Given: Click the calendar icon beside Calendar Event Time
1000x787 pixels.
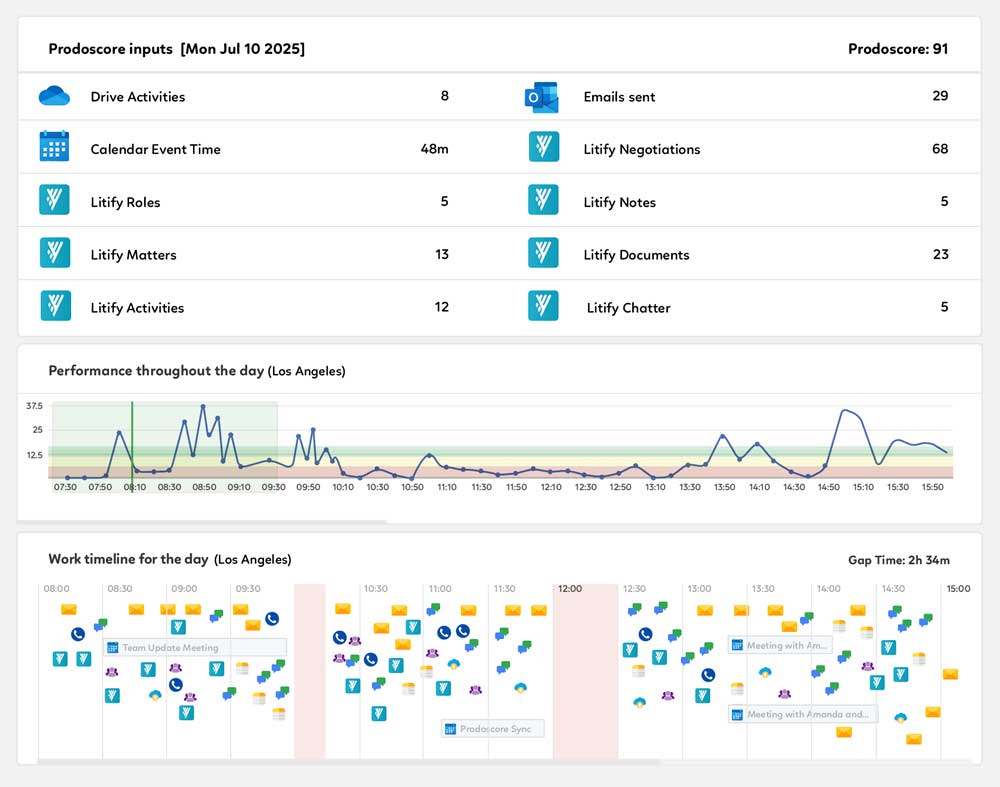Looking at the screenshot, I should tap(54, 146).
